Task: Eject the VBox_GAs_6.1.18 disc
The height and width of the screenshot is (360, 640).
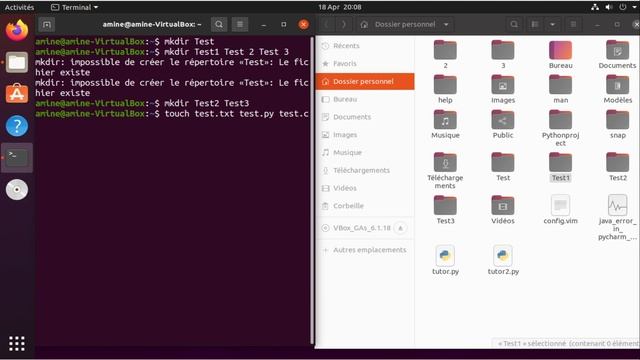Action: point(400,228)
